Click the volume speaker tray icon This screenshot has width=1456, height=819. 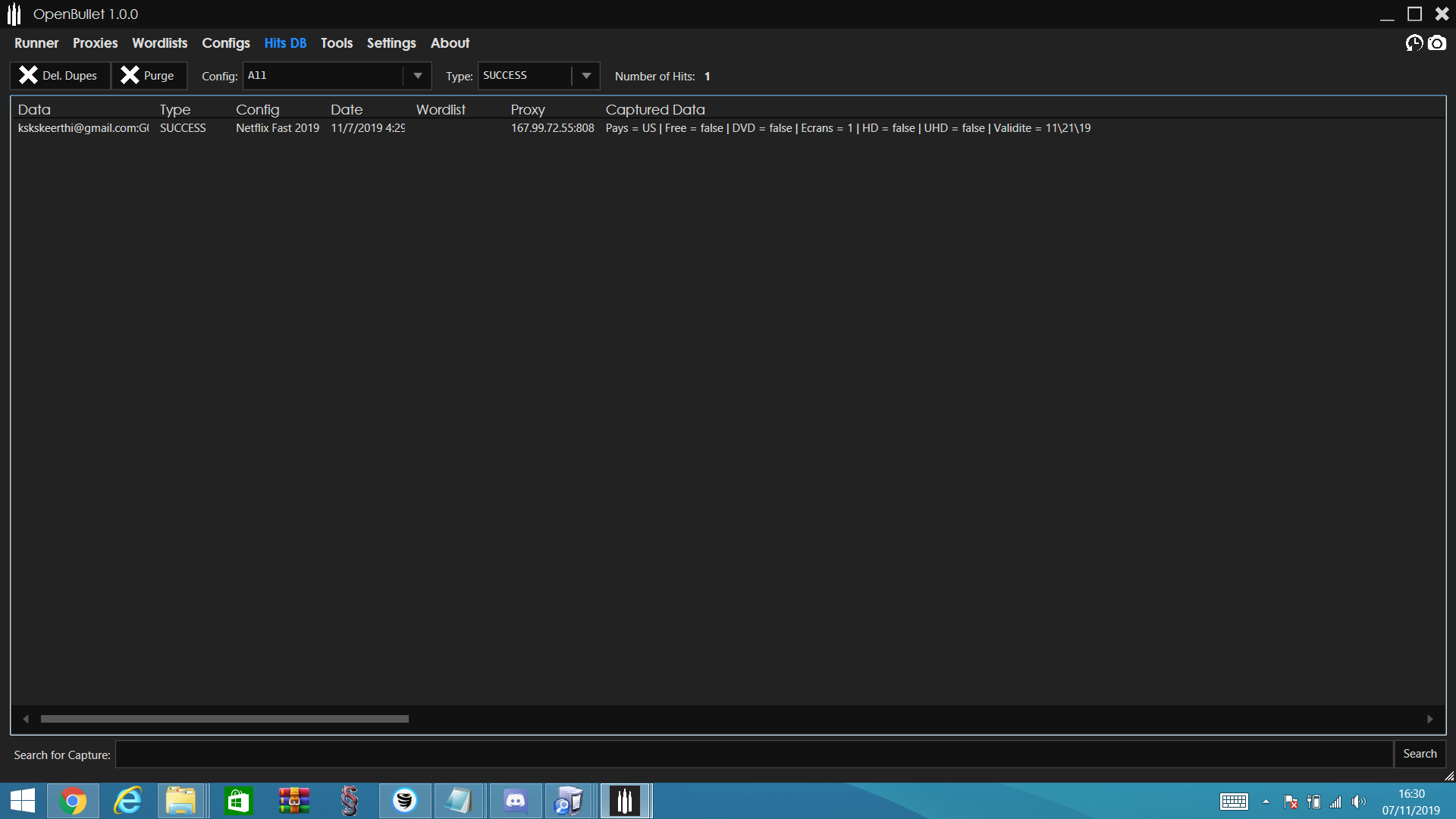[1358, 802]
